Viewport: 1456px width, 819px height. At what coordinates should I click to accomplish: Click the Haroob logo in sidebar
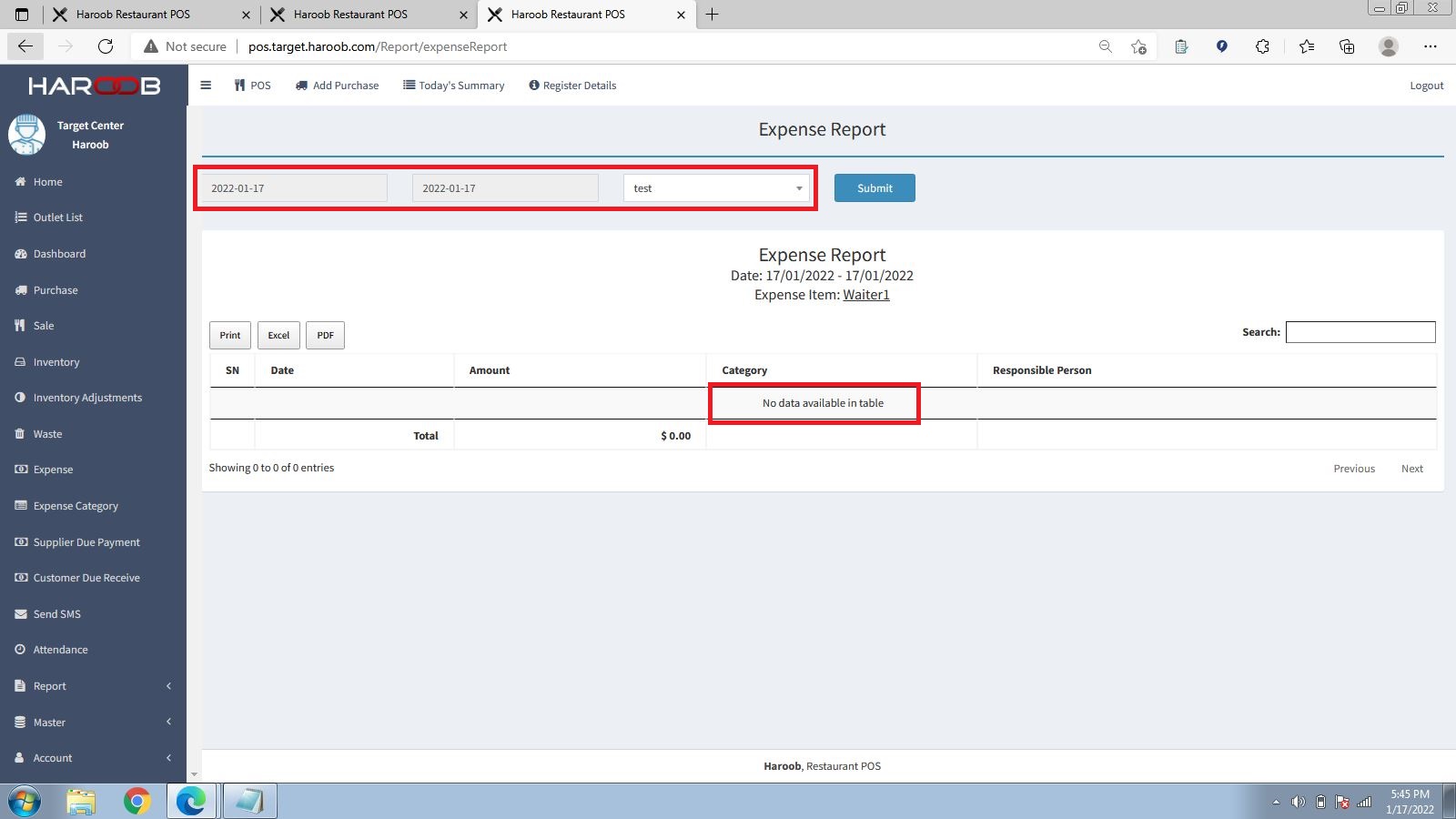click(94, 86)
